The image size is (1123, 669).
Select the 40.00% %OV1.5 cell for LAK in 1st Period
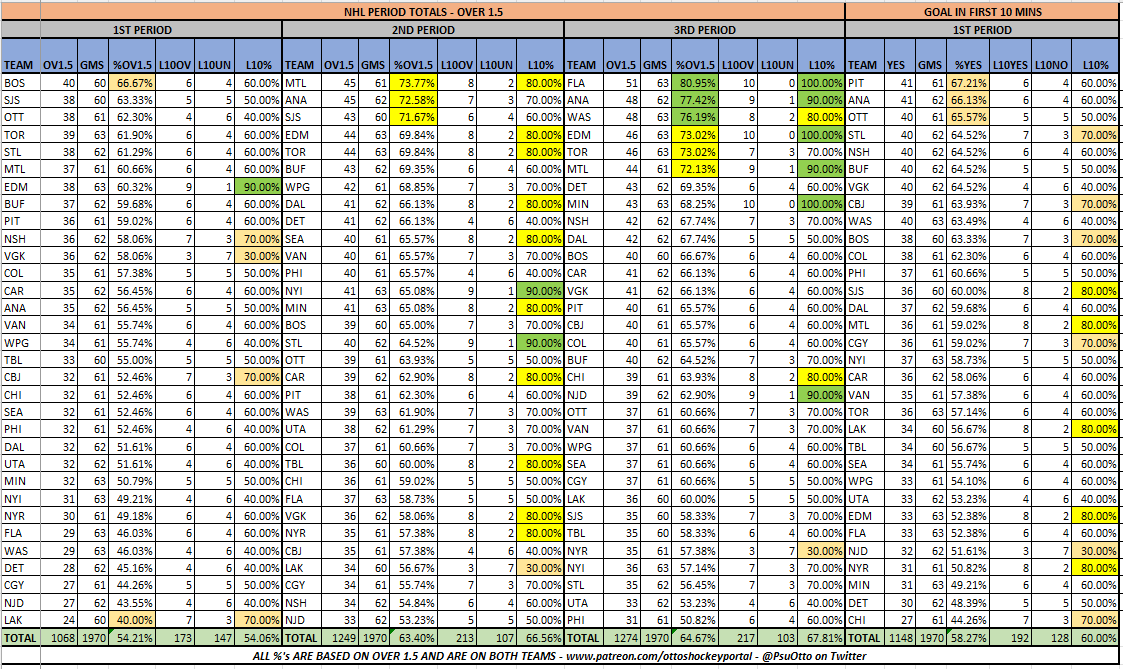click(x=131, y=620)
